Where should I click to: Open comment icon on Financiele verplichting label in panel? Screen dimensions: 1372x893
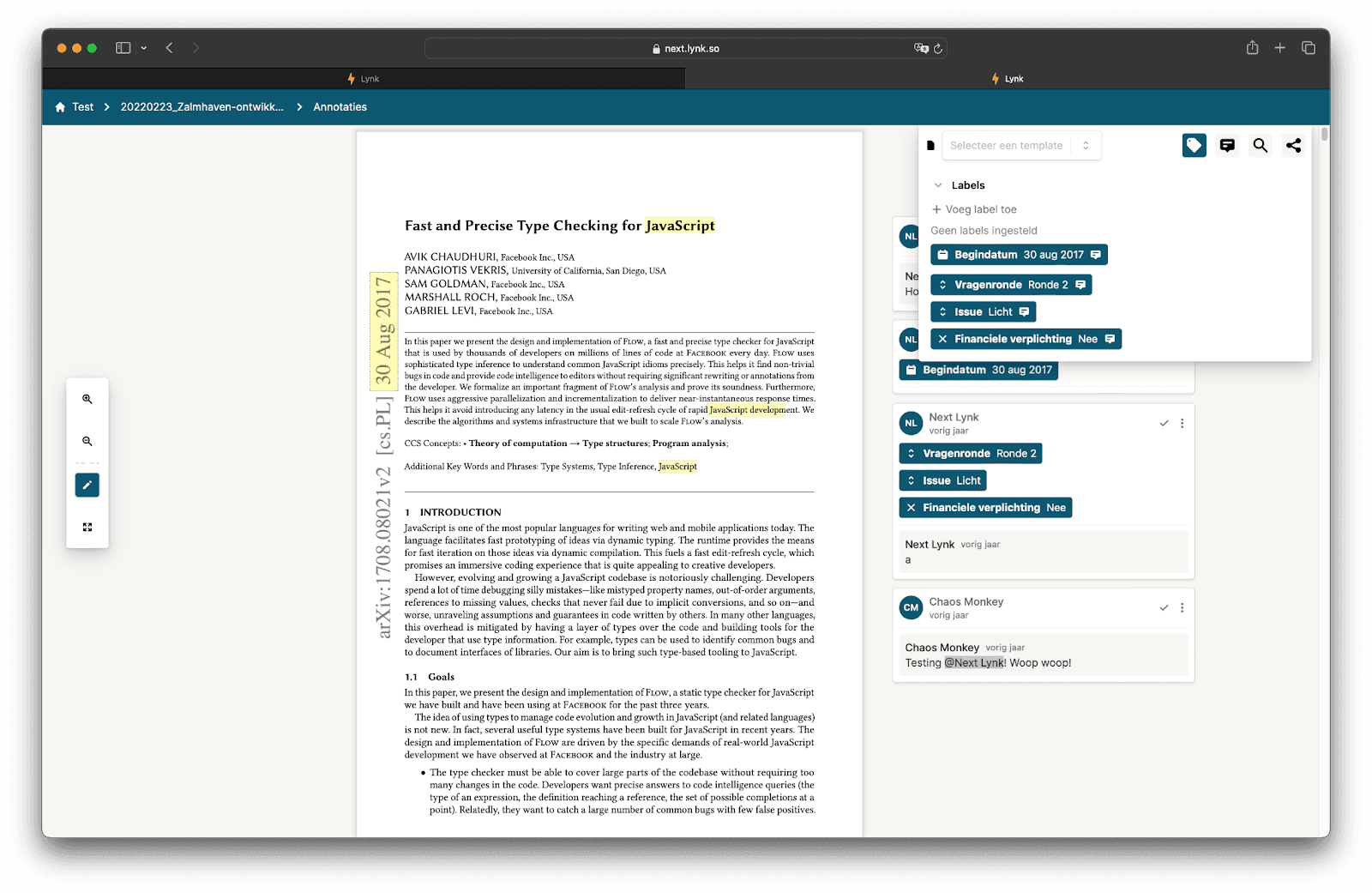(x=1110, y=339)
